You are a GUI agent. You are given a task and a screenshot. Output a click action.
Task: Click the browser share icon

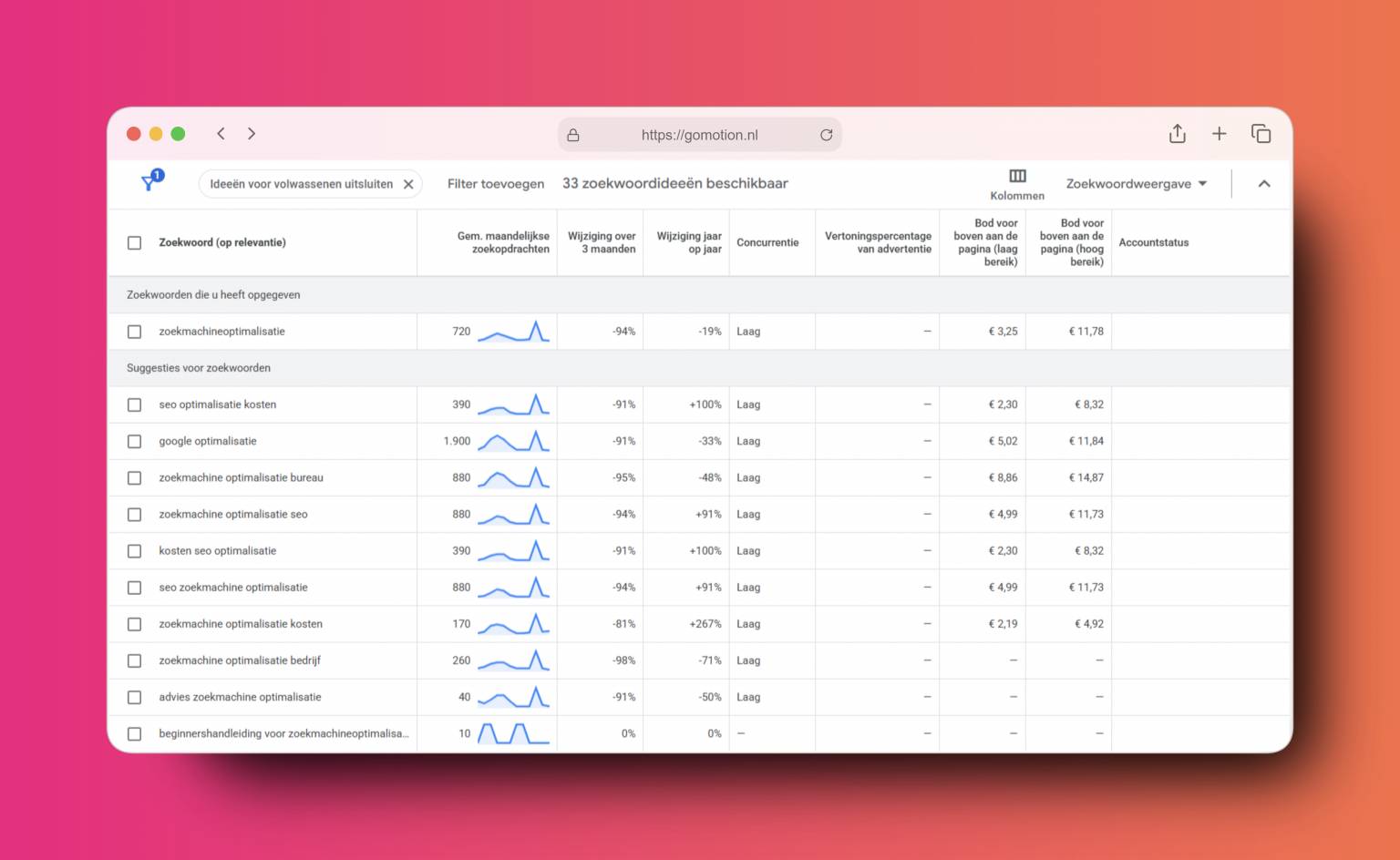tap(1177, 134)
